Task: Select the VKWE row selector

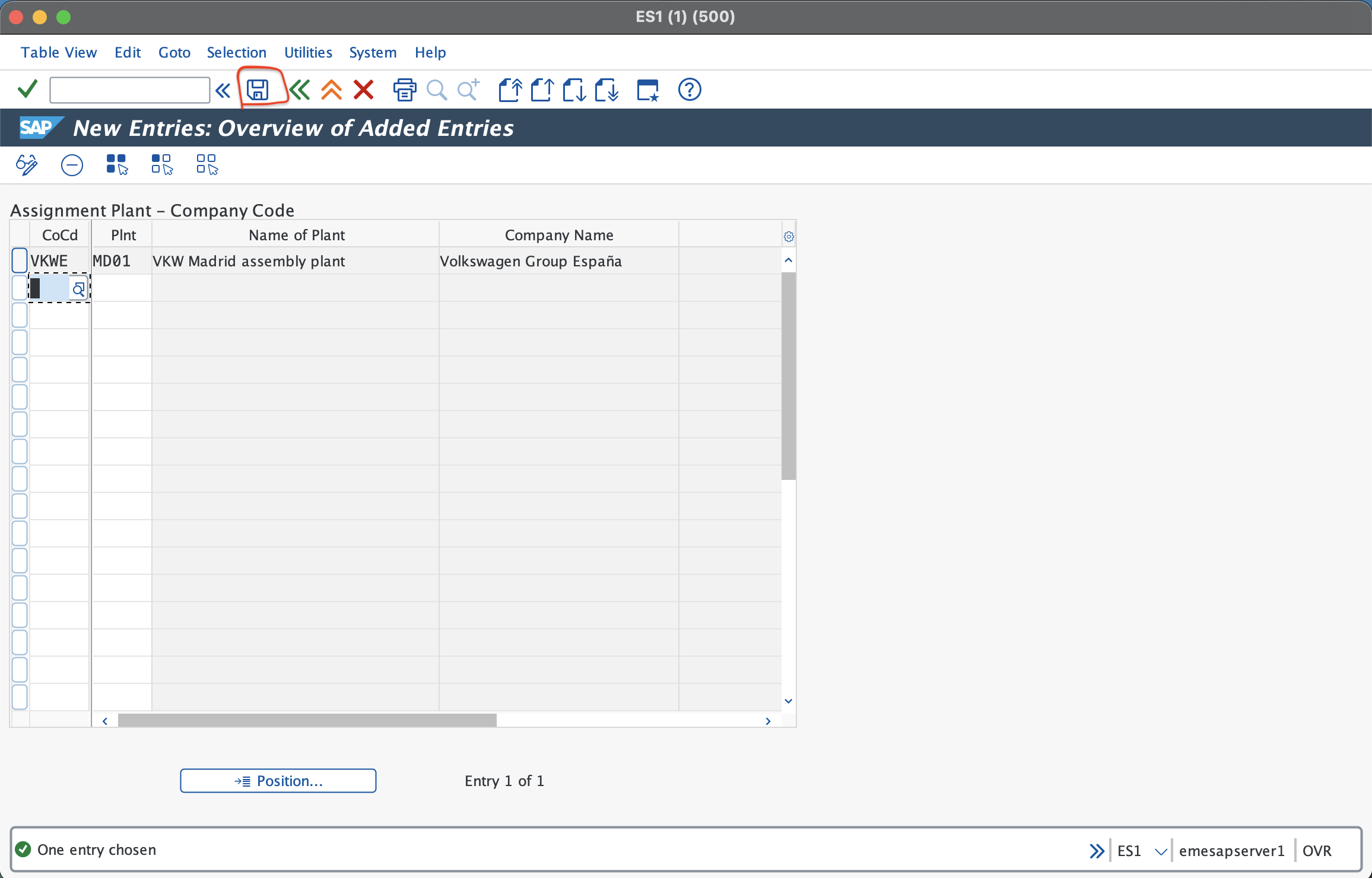Action: [x=20, y=261]
